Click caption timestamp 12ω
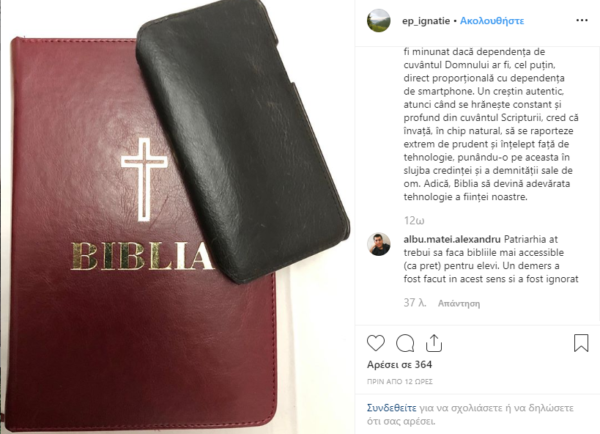The width and height of the screenshot is (600, 434). (x=414, y=221)
